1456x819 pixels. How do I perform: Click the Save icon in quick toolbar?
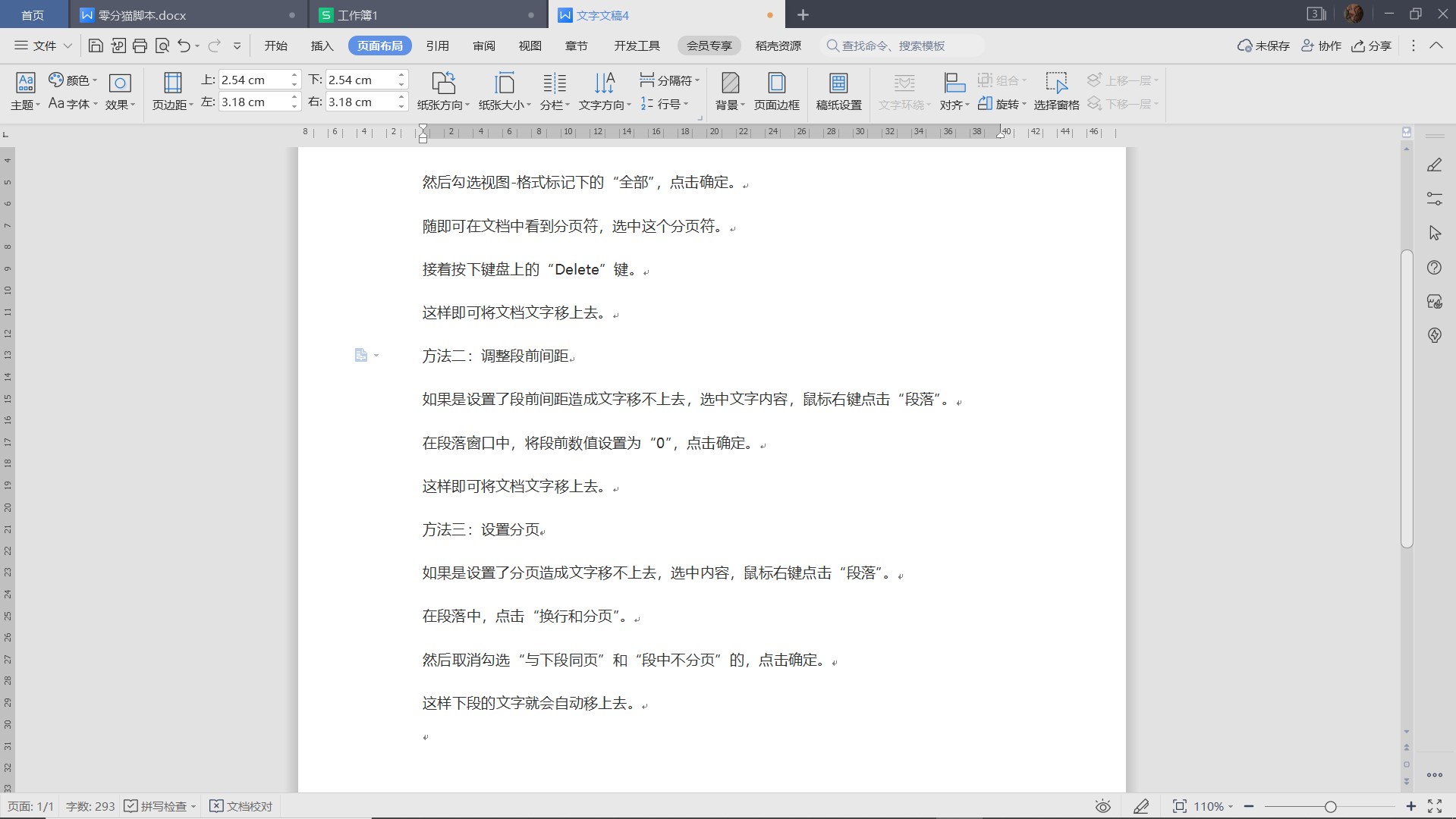(96, 45)
